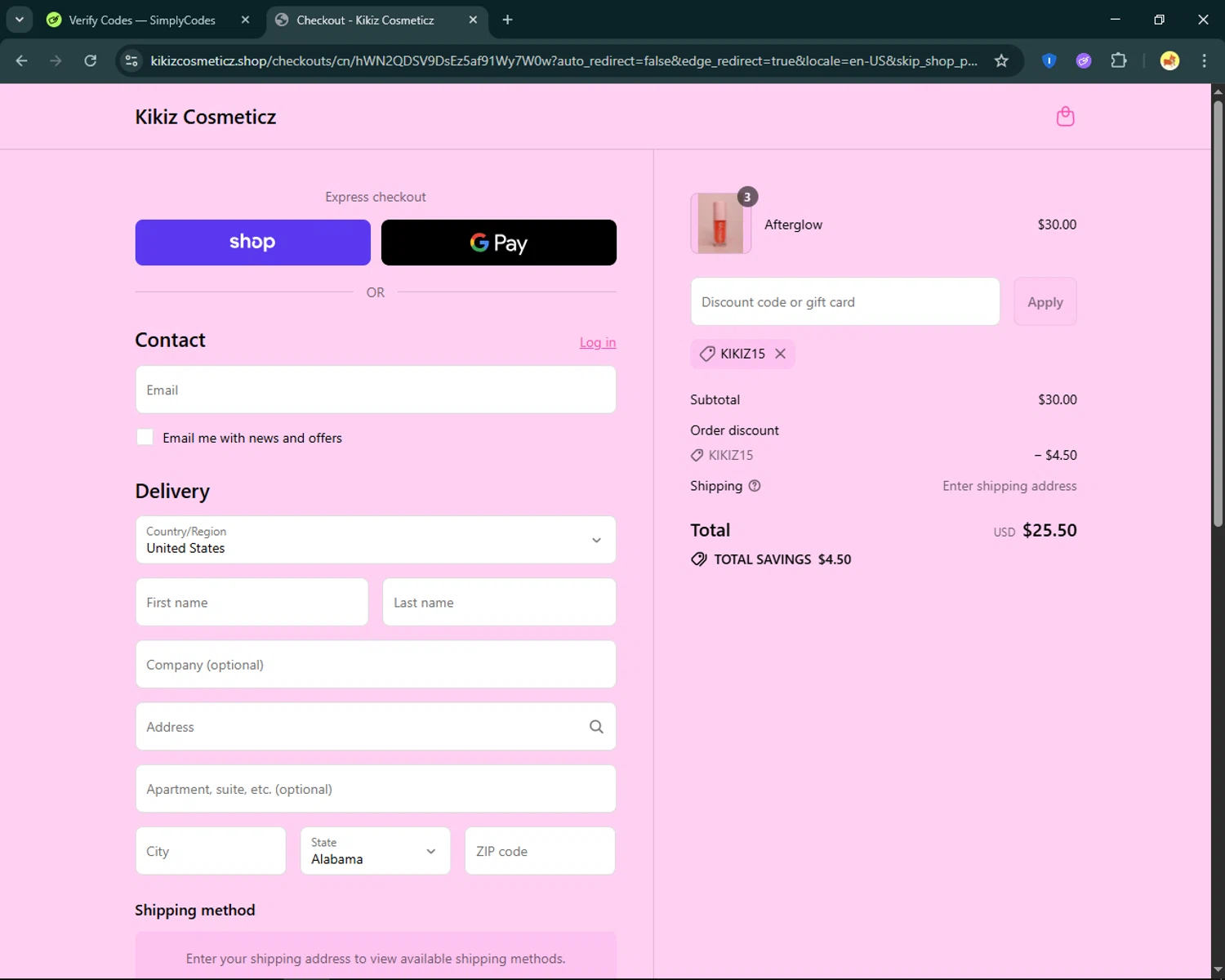Click the TOTAL SAVINGS tag icon
This screenshot has height=980, width=1225.
click(699, 559)
